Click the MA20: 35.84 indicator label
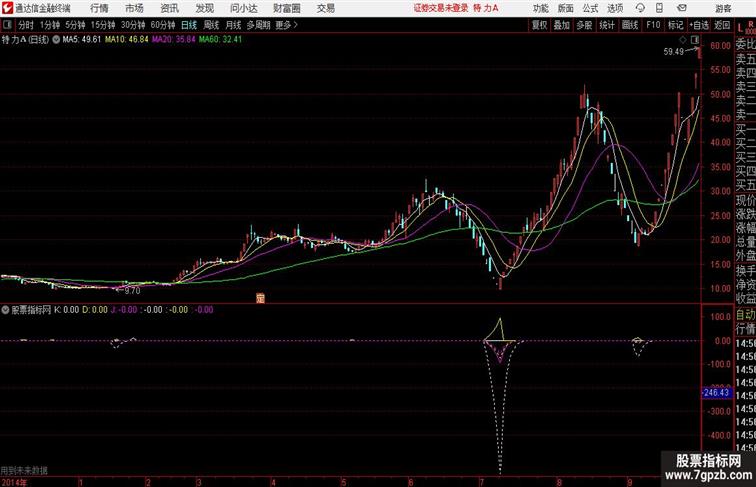Screen dimensions: 756x487 pos(174,40)
